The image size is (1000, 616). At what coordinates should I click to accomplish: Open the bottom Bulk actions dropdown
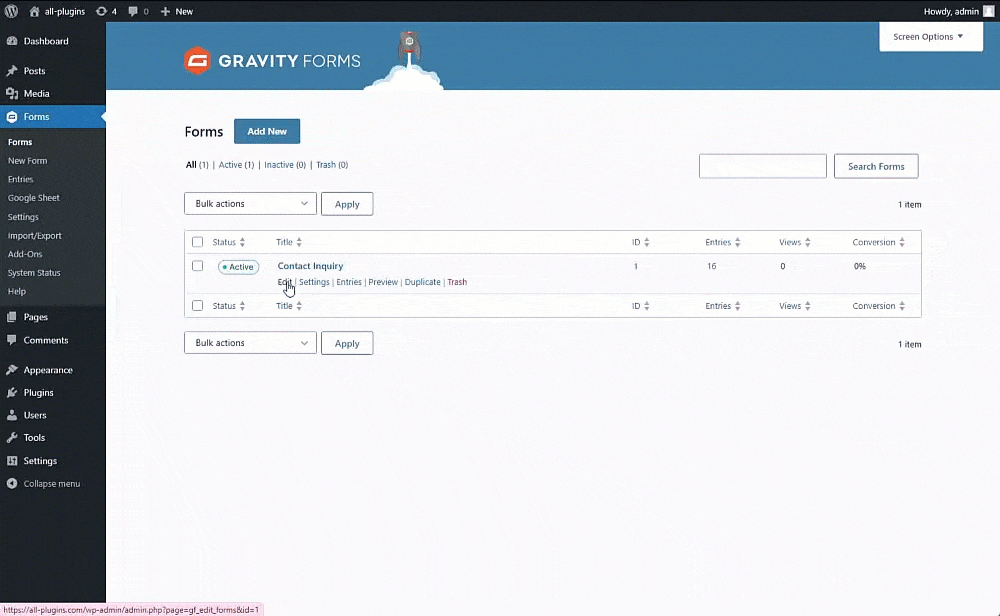pos(250,342)
